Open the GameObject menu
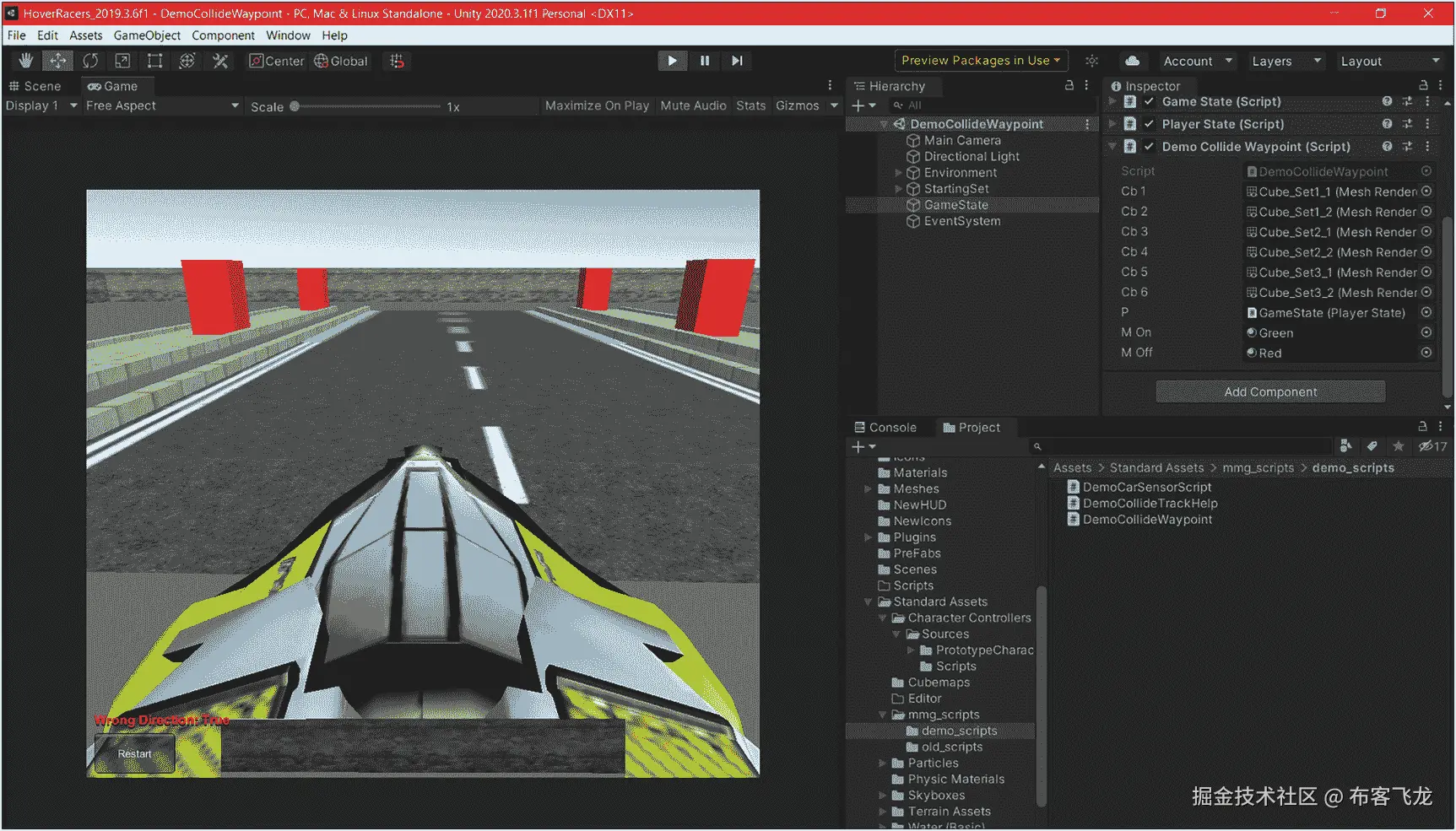Screen dimensions: 1456x831 (x=147, y=35)
